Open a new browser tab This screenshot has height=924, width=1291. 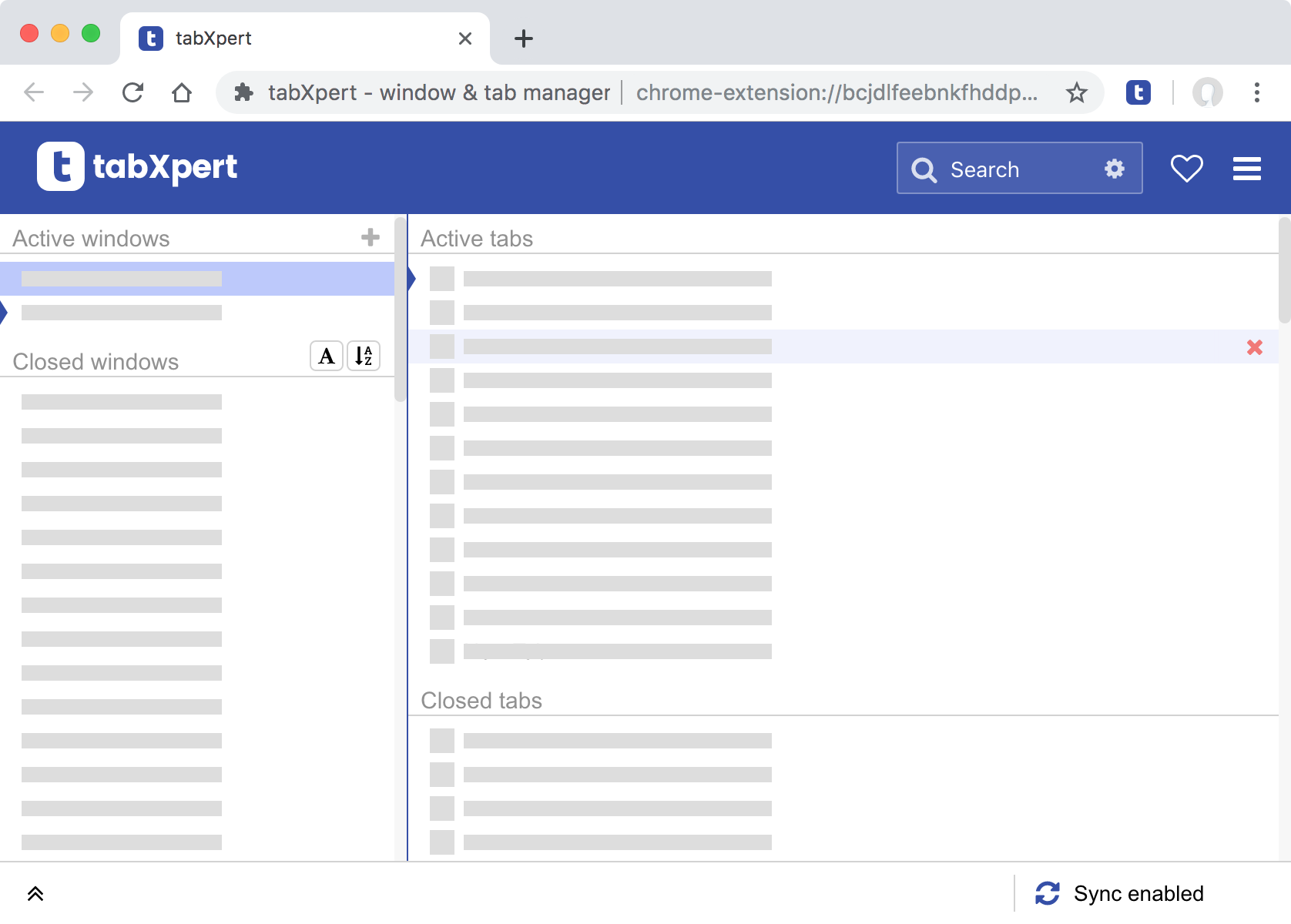(x=524, y=38)
